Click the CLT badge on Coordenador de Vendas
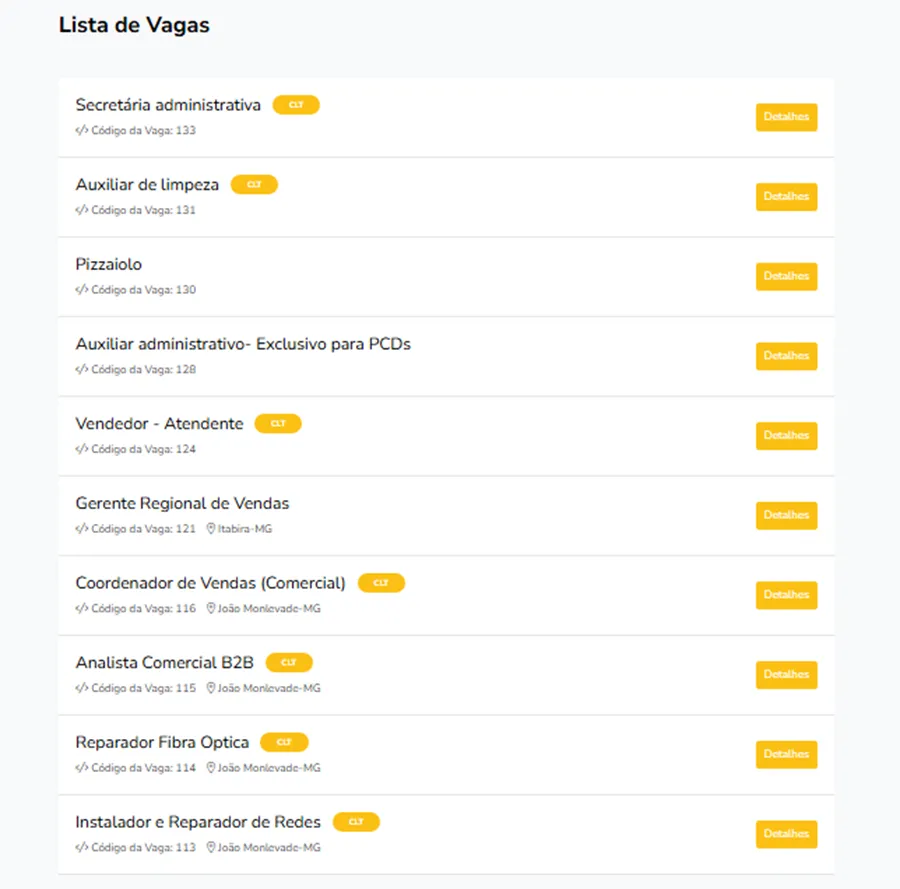The height and width of the screenshot is (889, 900). [382, 583]
